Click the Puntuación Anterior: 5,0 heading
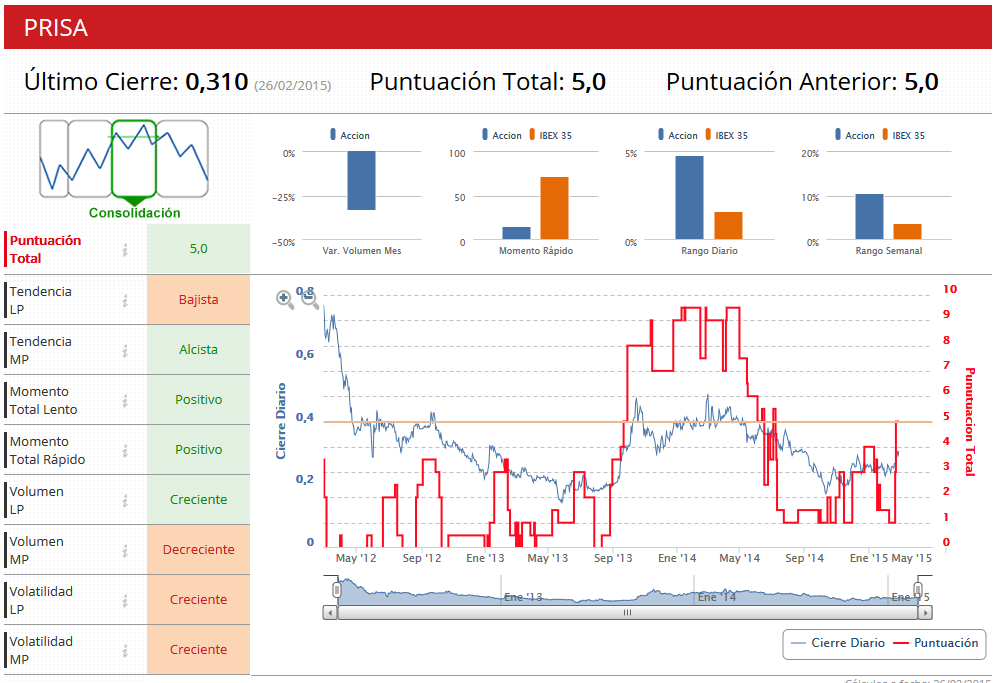The width and height of the screenshot is (997, 683). point(802,82)
